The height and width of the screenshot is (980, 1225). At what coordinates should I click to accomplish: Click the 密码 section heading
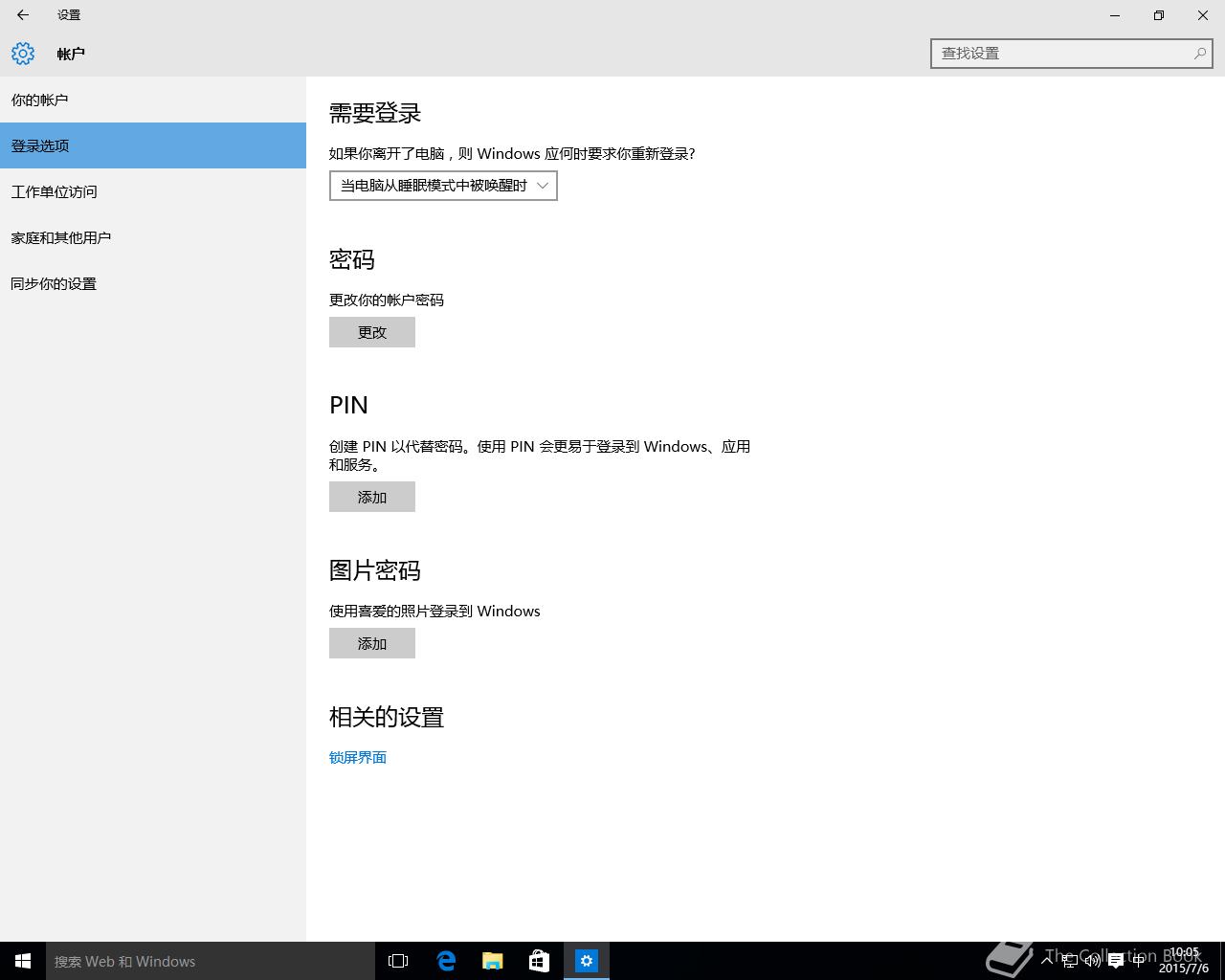coord(352,259)
